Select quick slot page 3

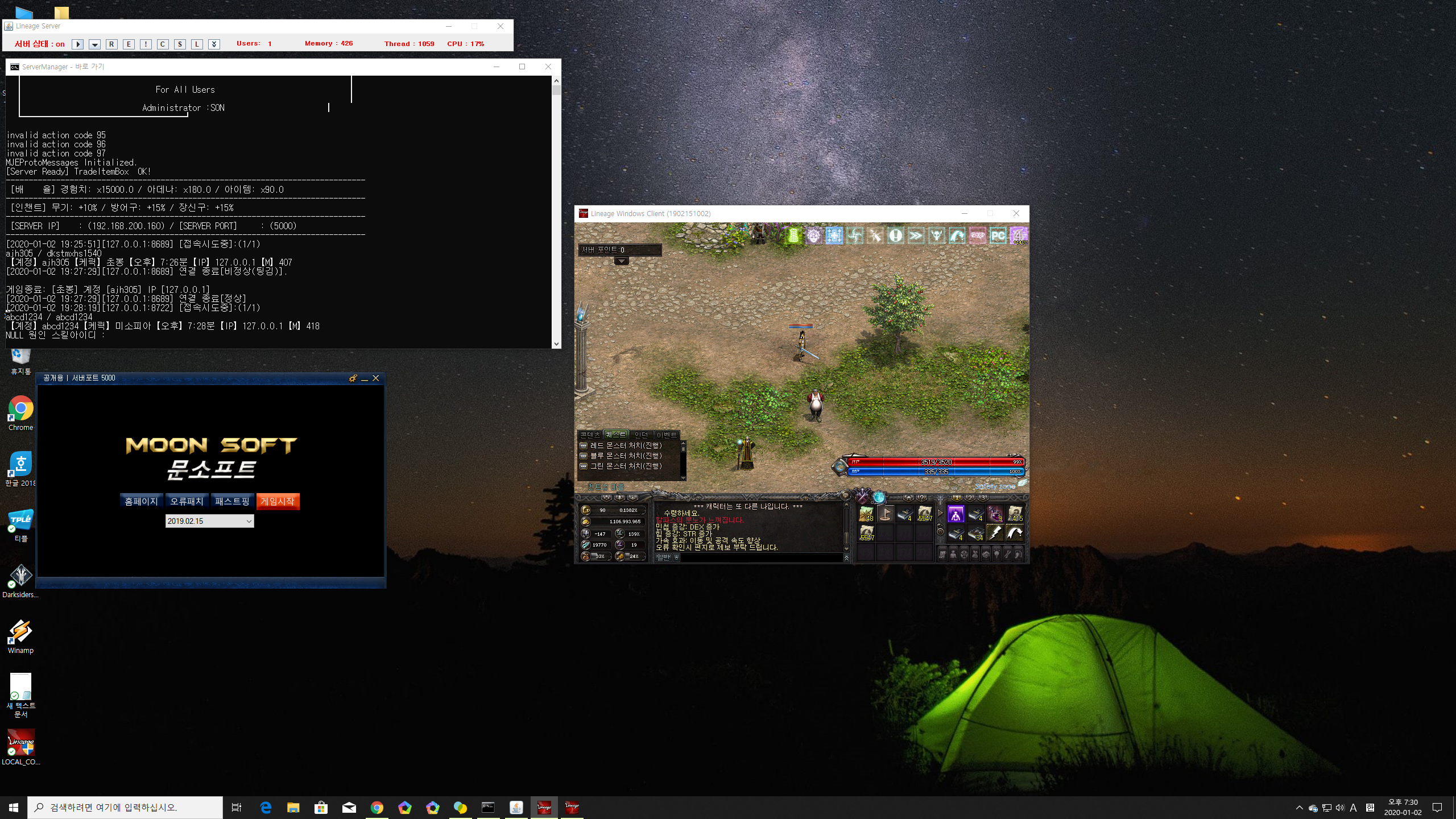[983, 498]
